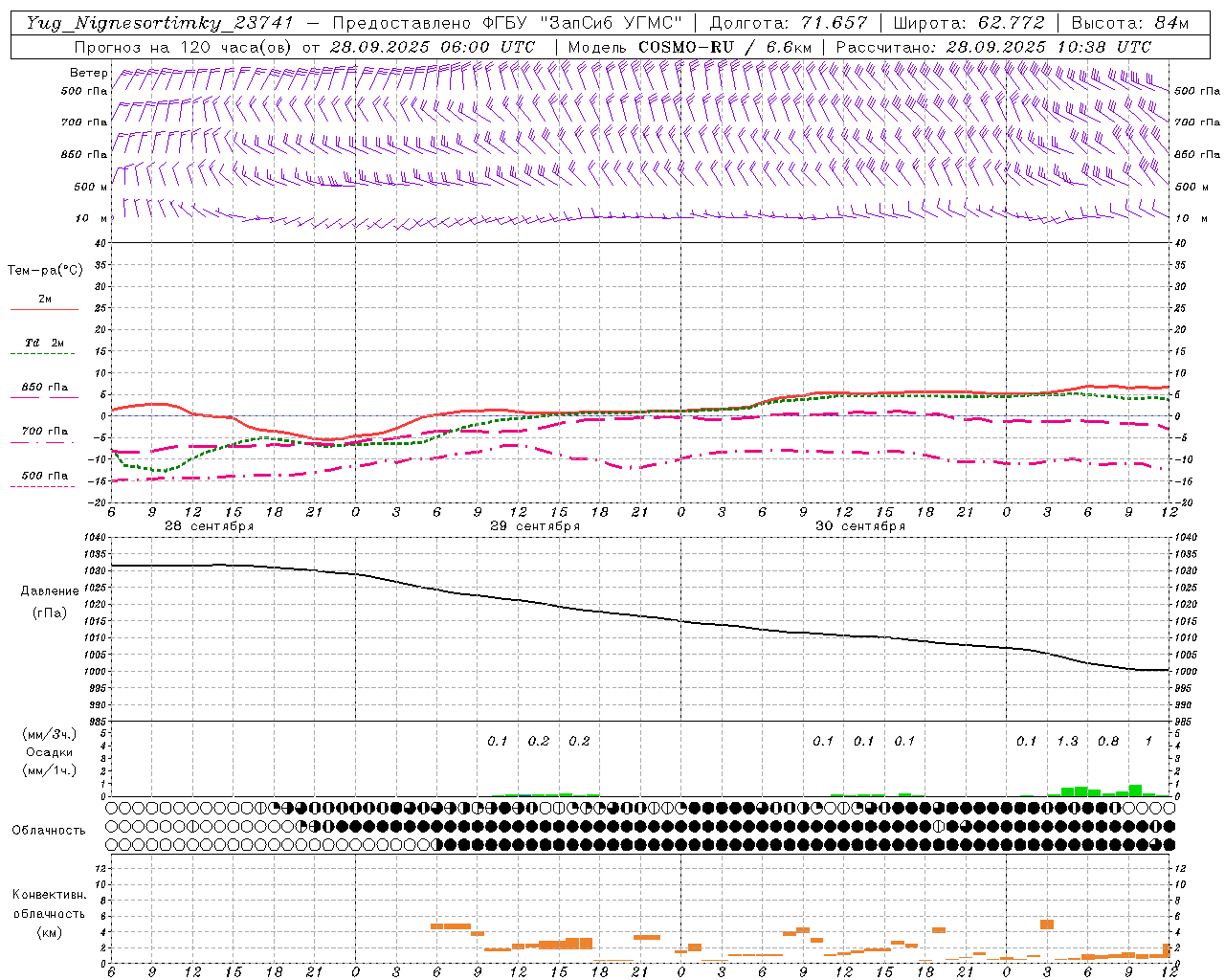Click the 0.8 precipitation amount value
The height and width of the screenshot is (980, 1225).
[x=1108, y=741]
